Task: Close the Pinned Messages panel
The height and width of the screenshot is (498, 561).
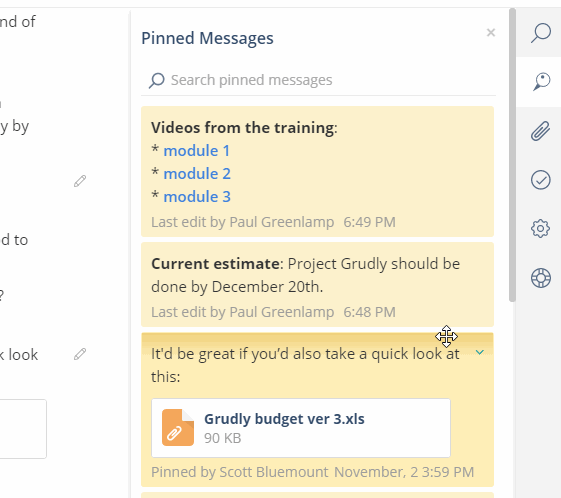Action: point(491,33)
